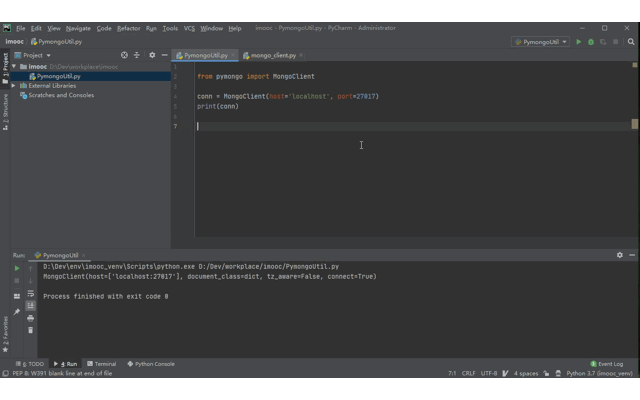Open the Window menu
The width and height of the screenshot is (640, 400).
point(211,28)
